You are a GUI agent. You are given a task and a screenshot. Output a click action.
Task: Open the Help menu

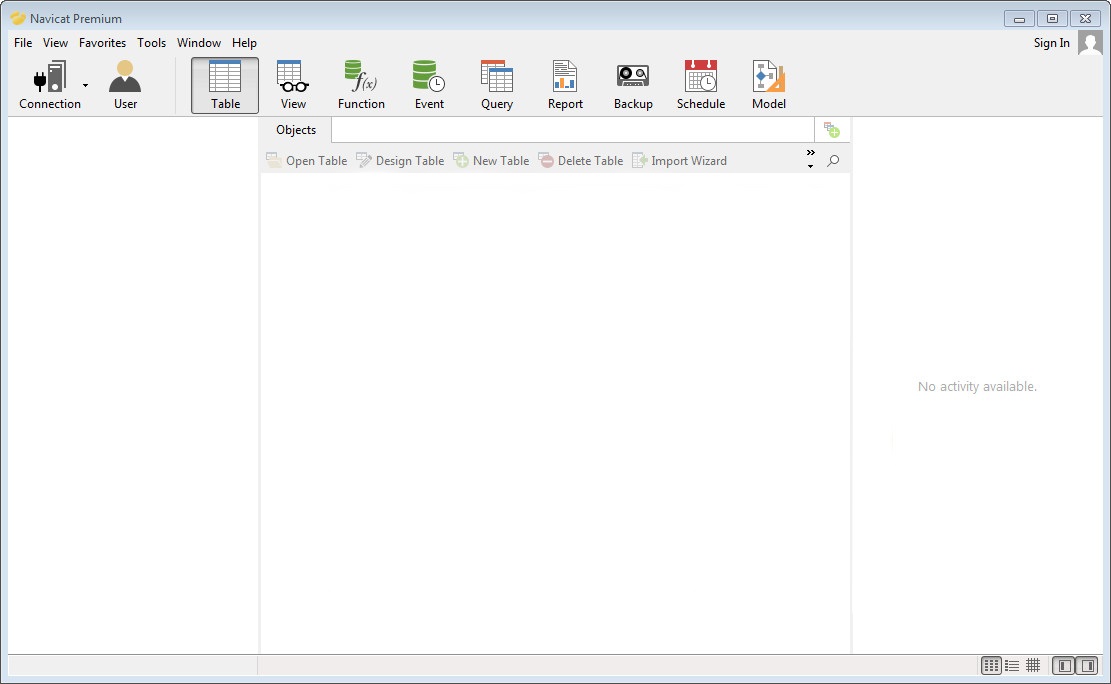pos(244,43)
